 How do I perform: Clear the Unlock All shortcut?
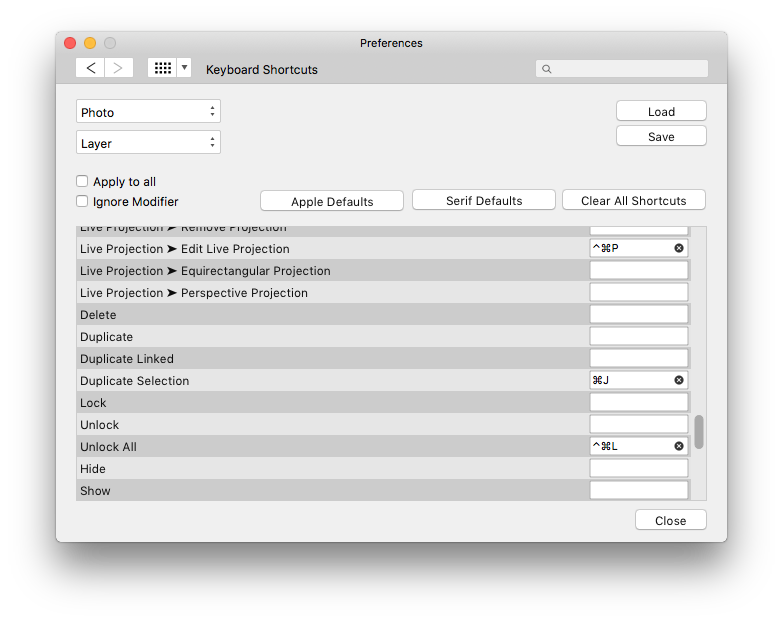[x=679, y=446]
